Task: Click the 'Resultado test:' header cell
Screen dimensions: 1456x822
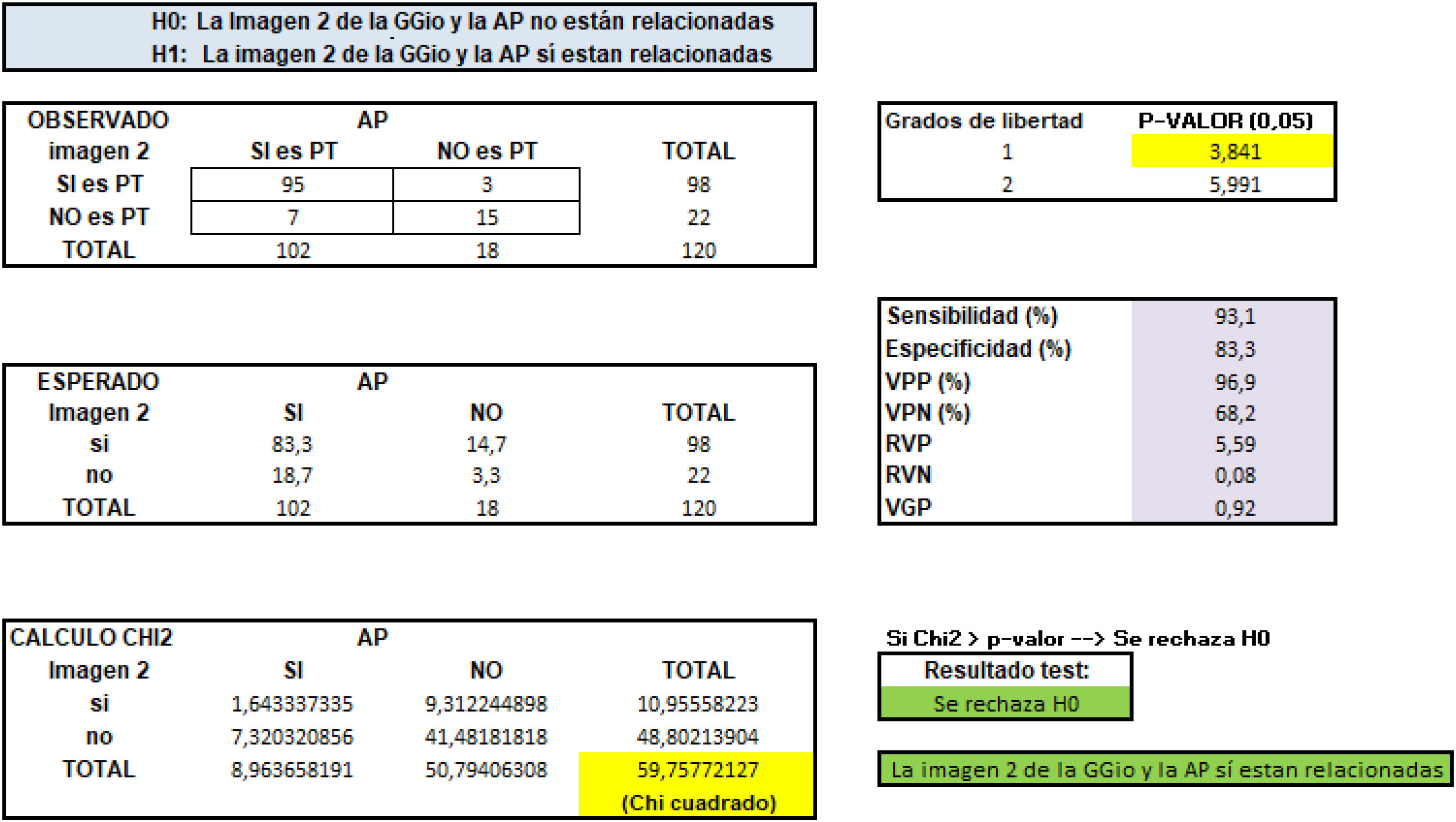Action: 1005,671
